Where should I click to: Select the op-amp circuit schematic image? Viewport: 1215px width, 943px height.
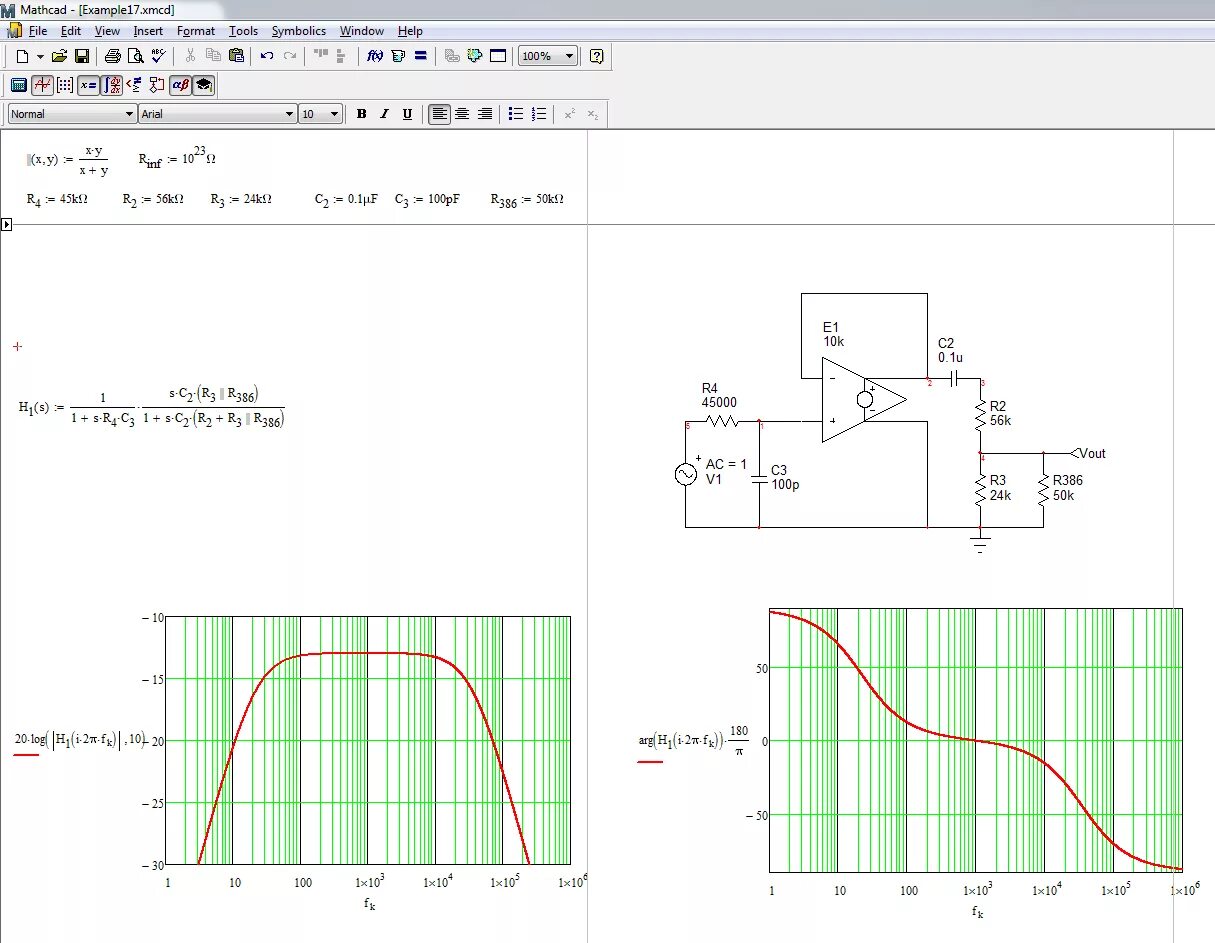click(x=890, y=424)
